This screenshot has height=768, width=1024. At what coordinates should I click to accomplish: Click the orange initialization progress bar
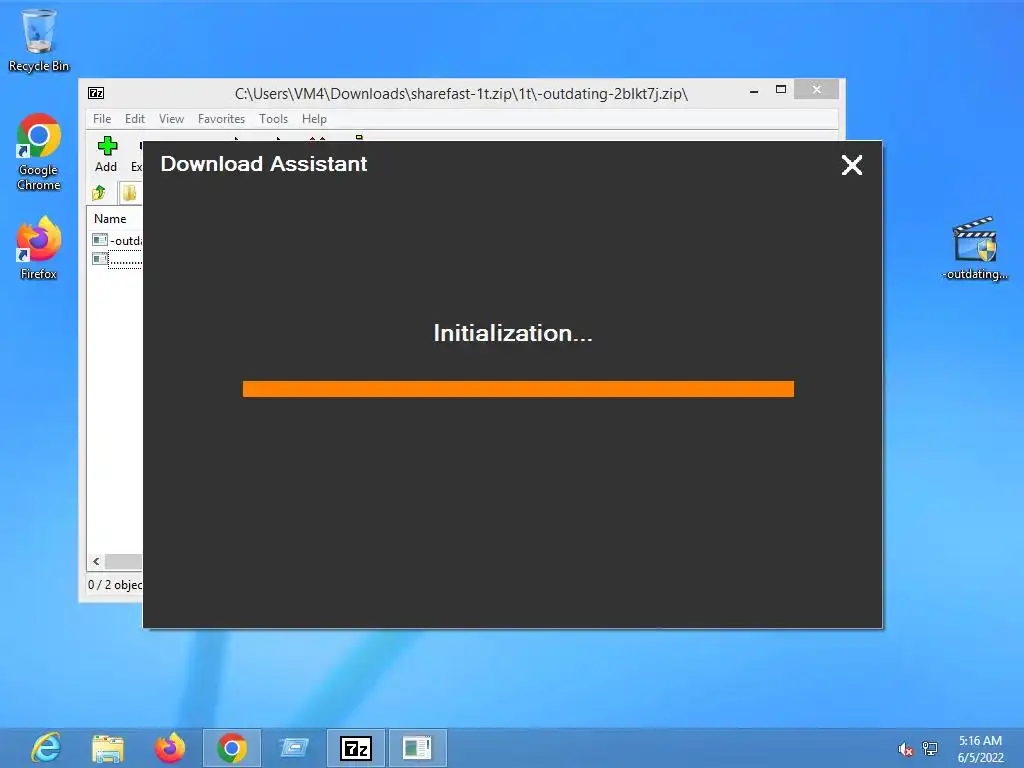pos(518,389)
